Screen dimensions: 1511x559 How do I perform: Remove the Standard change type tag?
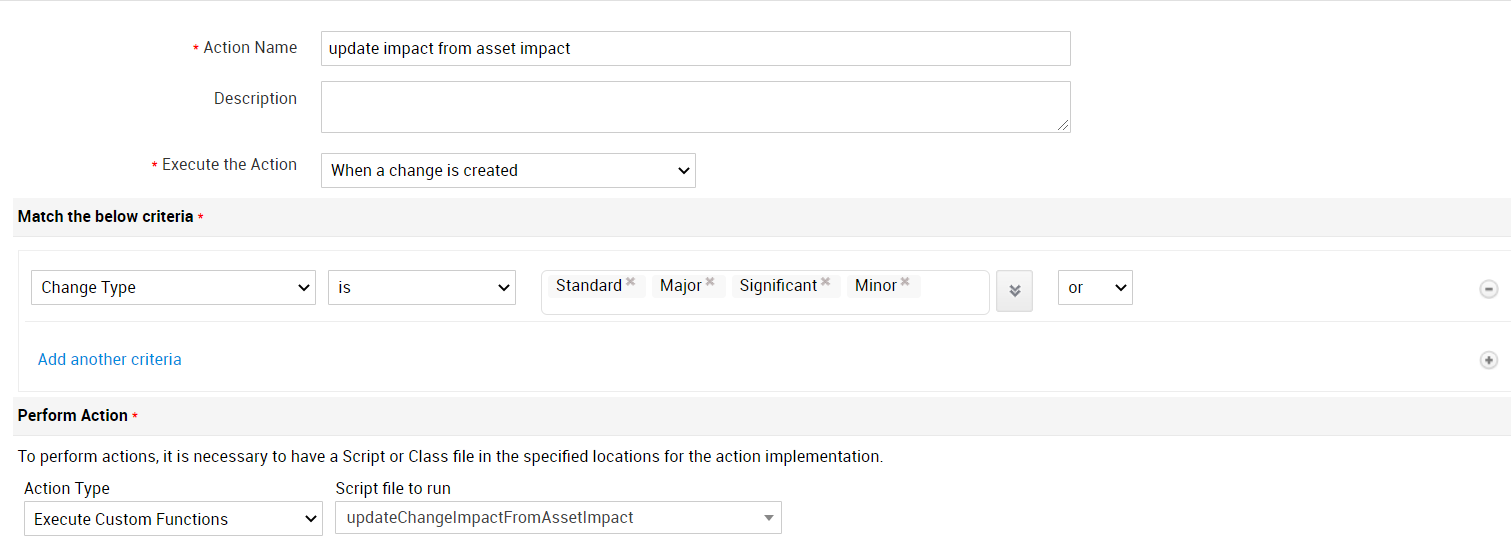(x=631, y=283)
